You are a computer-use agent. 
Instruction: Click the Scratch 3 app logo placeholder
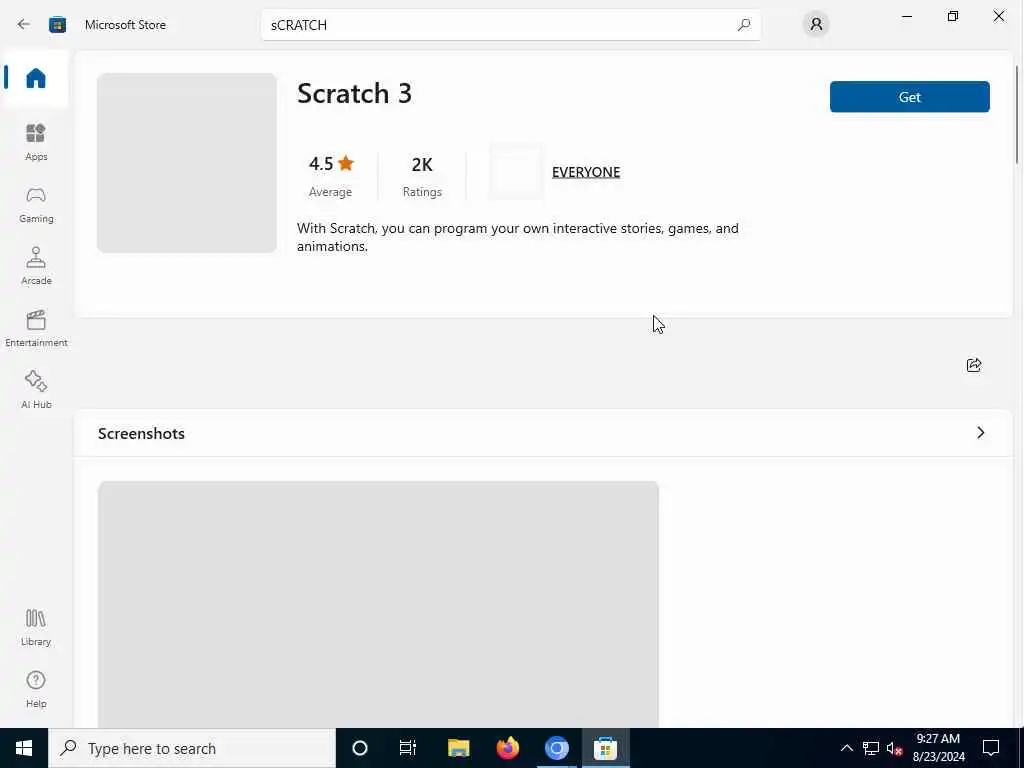click(x=187, y=163)
